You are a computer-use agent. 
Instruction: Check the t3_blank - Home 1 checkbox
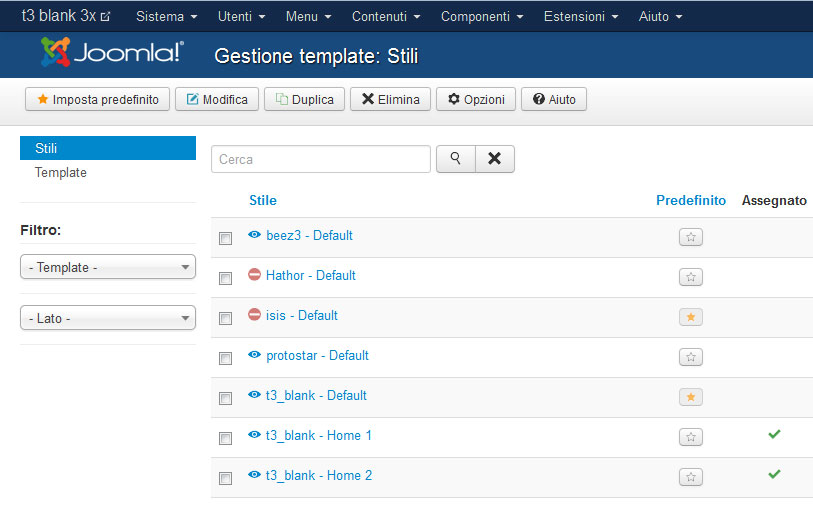click(x=226, y=439)
